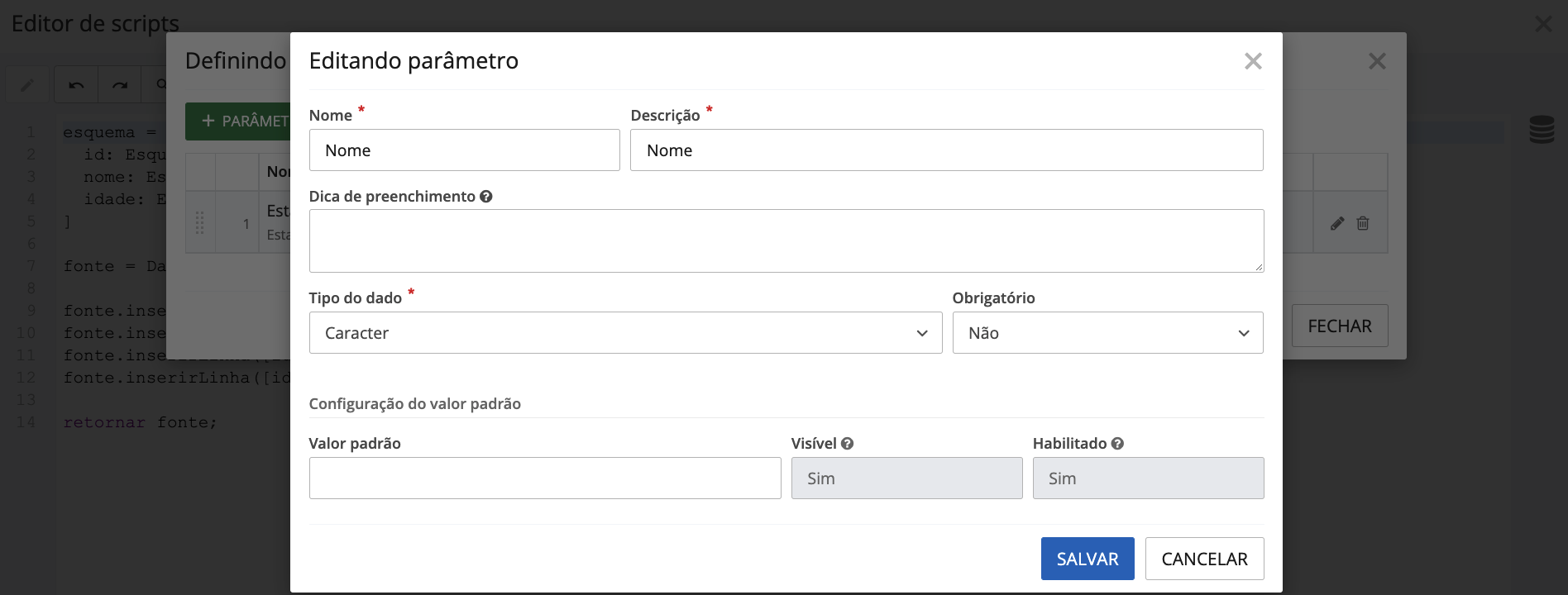The height and width of the screenshot is (595, 1568).
Task: Click the pencil icon in the editor toolbar
Action: [27, 84]
